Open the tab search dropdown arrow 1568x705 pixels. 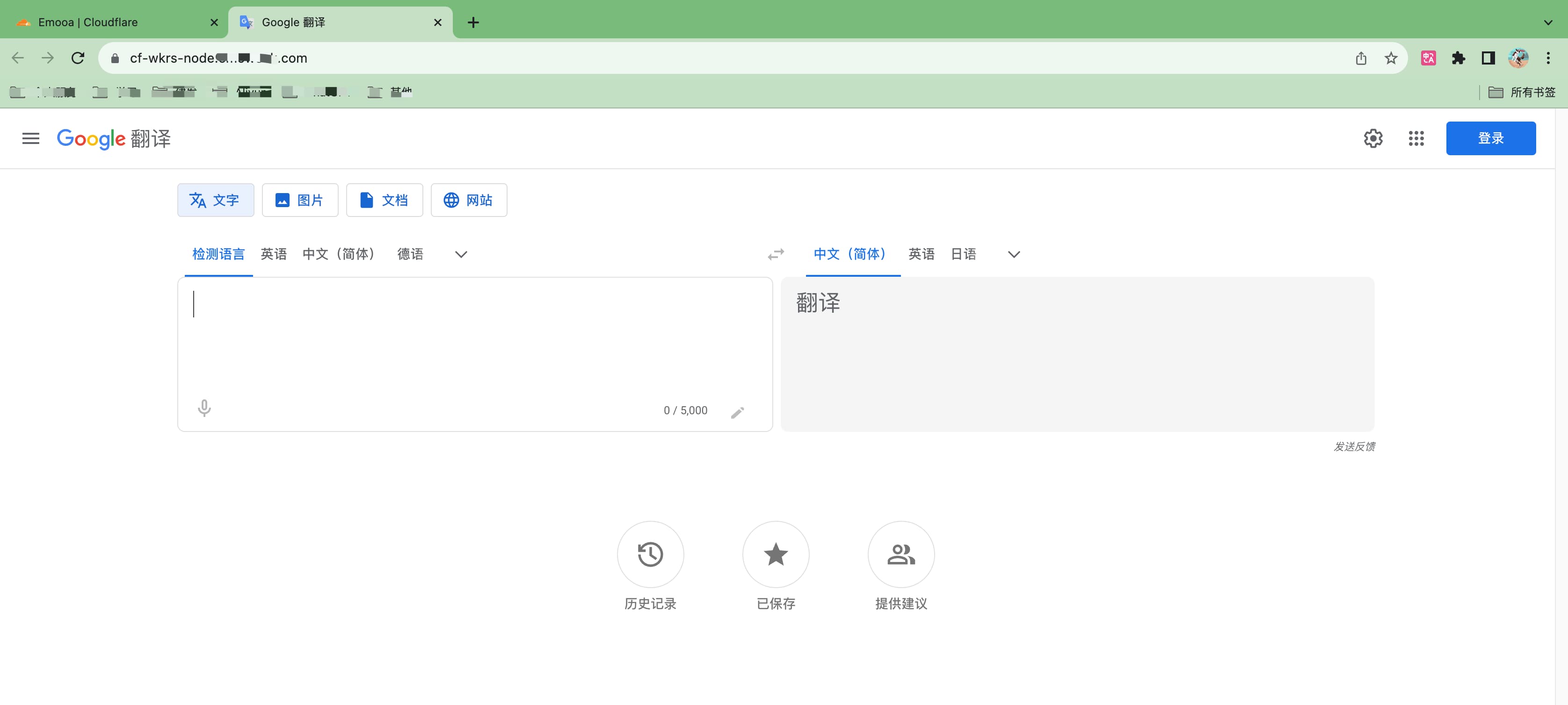tap(1548, 22)
